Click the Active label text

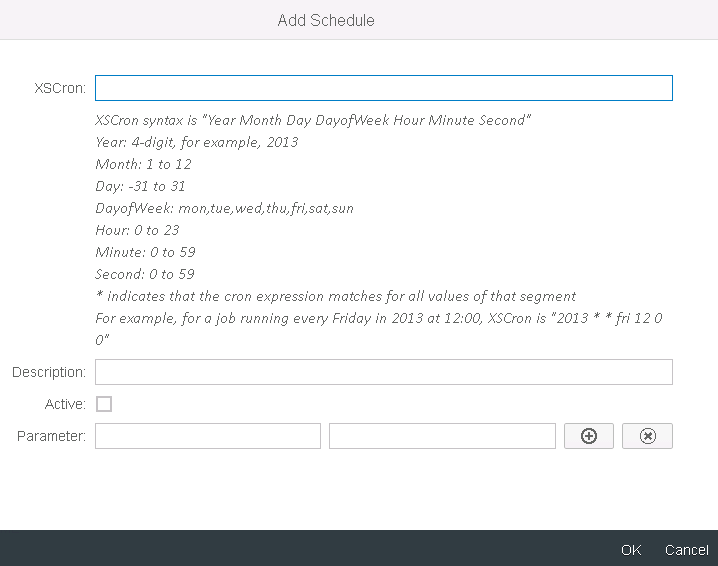pos(65,404)
